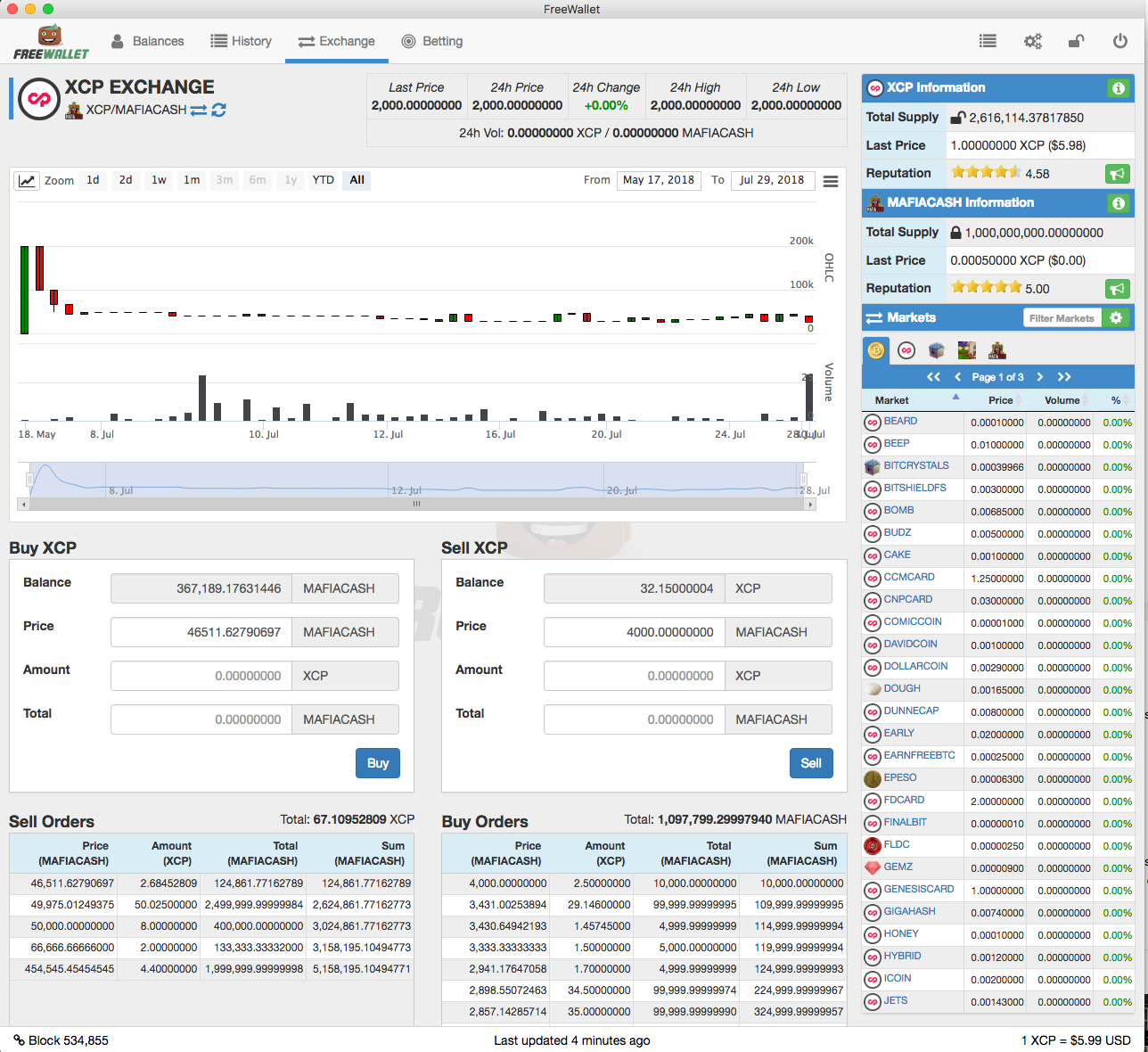Go to previous markets page

(x=958, y=377)
